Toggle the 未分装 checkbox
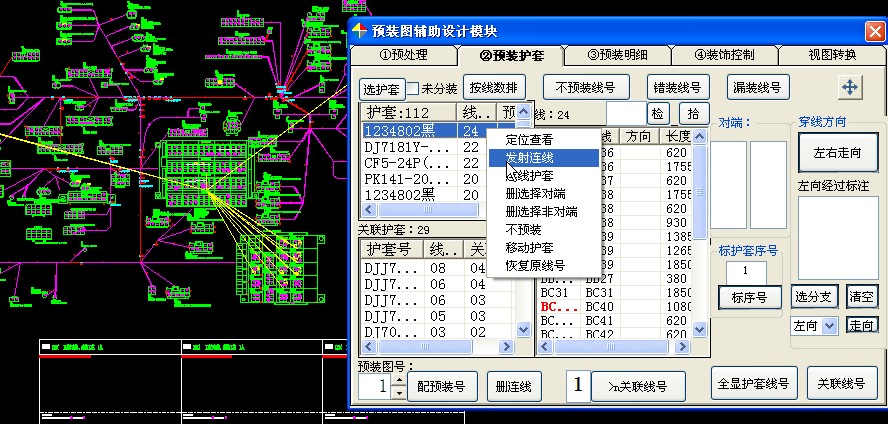 coord(413,89)
